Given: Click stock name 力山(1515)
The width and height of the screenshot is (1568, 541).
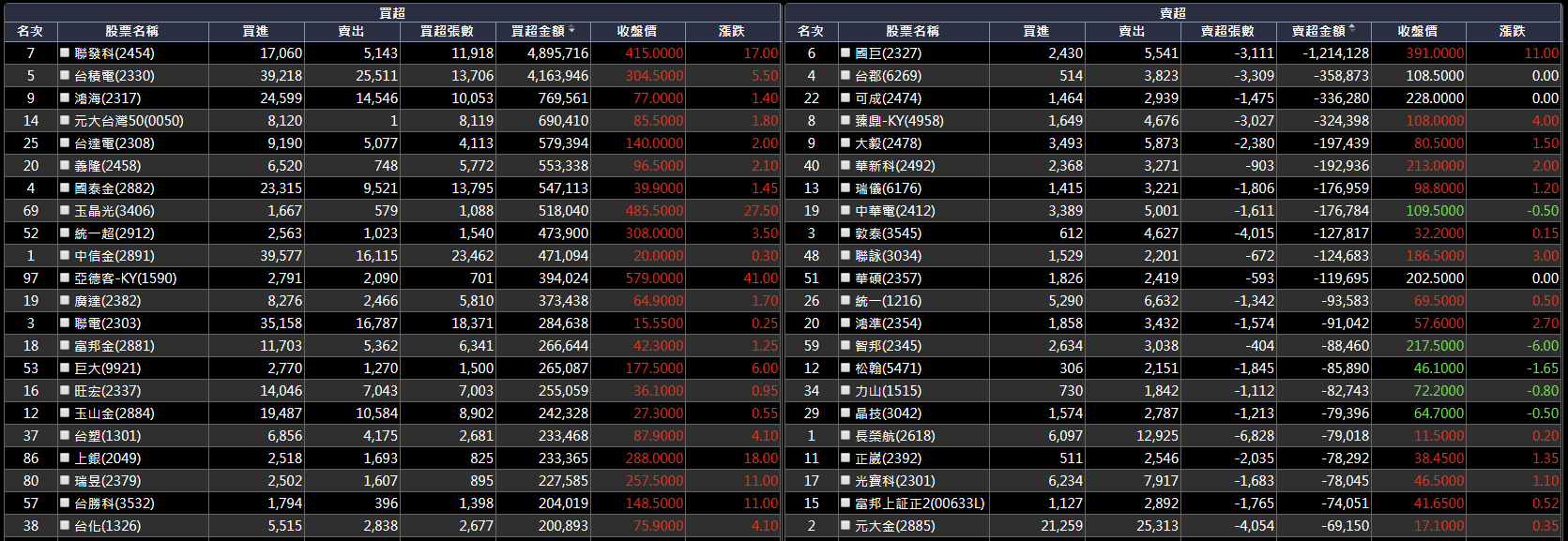Looking at the screenshot, I should (889, 391).
